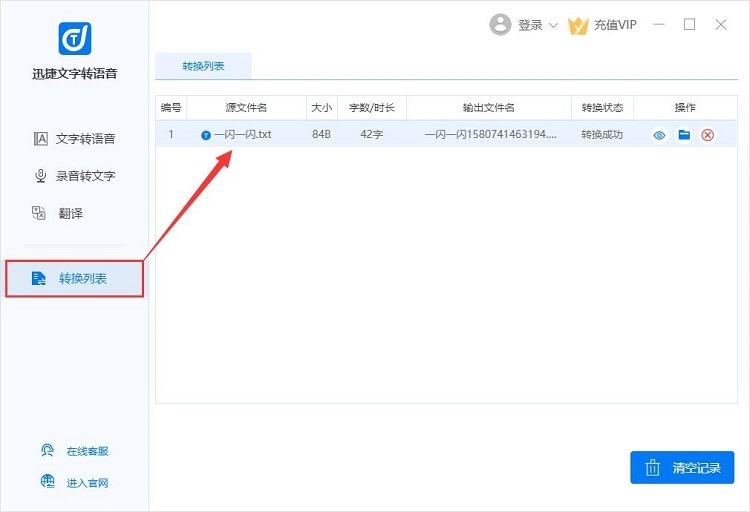Image resolution: width=750 pixels, height=512 pixels.
Task: Click the microphone icon for 录音转文字
Action: click(x=41, y=176)
